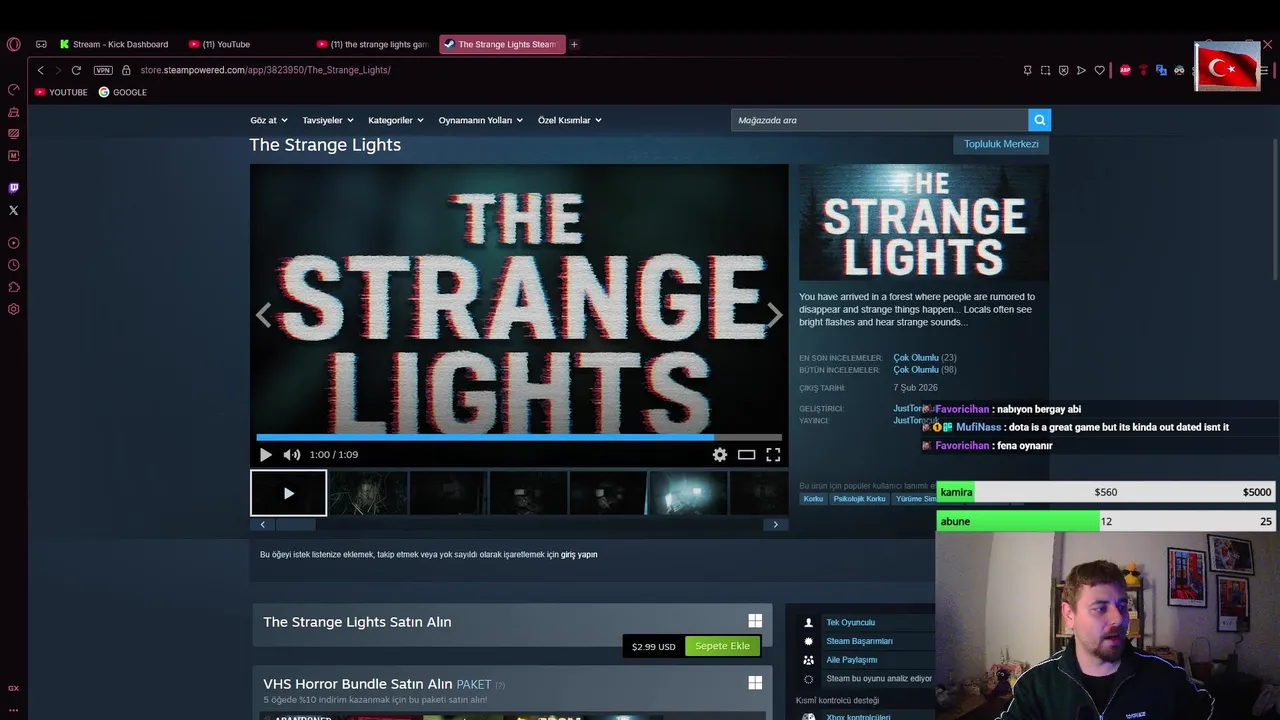This screenshot has height=720, width=1280.
Task: Select the bright lights screenshot thumbnail
Action: 688,493
